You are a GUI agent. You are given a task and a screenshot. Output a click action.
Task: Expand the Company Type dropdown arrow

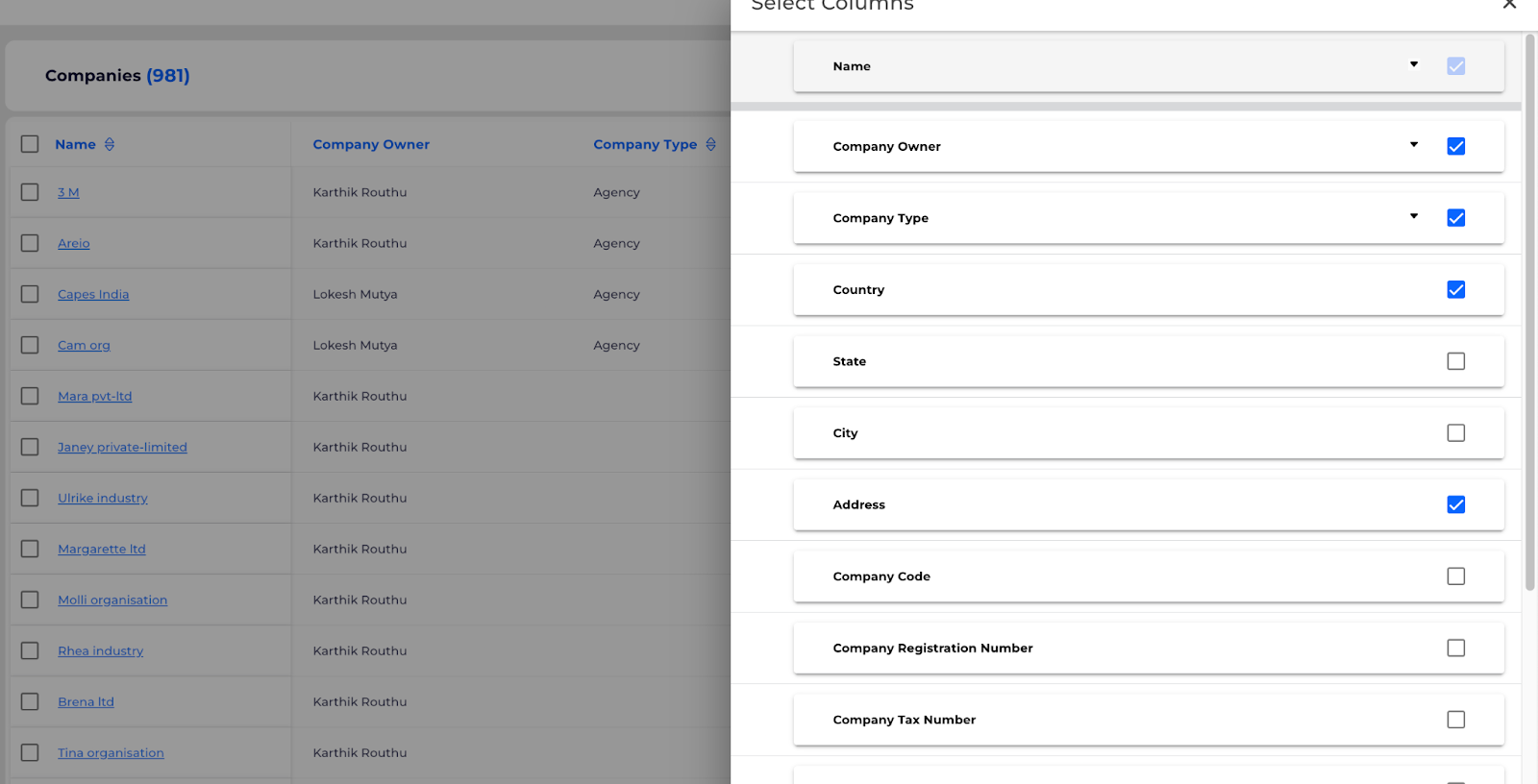[x=1414, y=216]
